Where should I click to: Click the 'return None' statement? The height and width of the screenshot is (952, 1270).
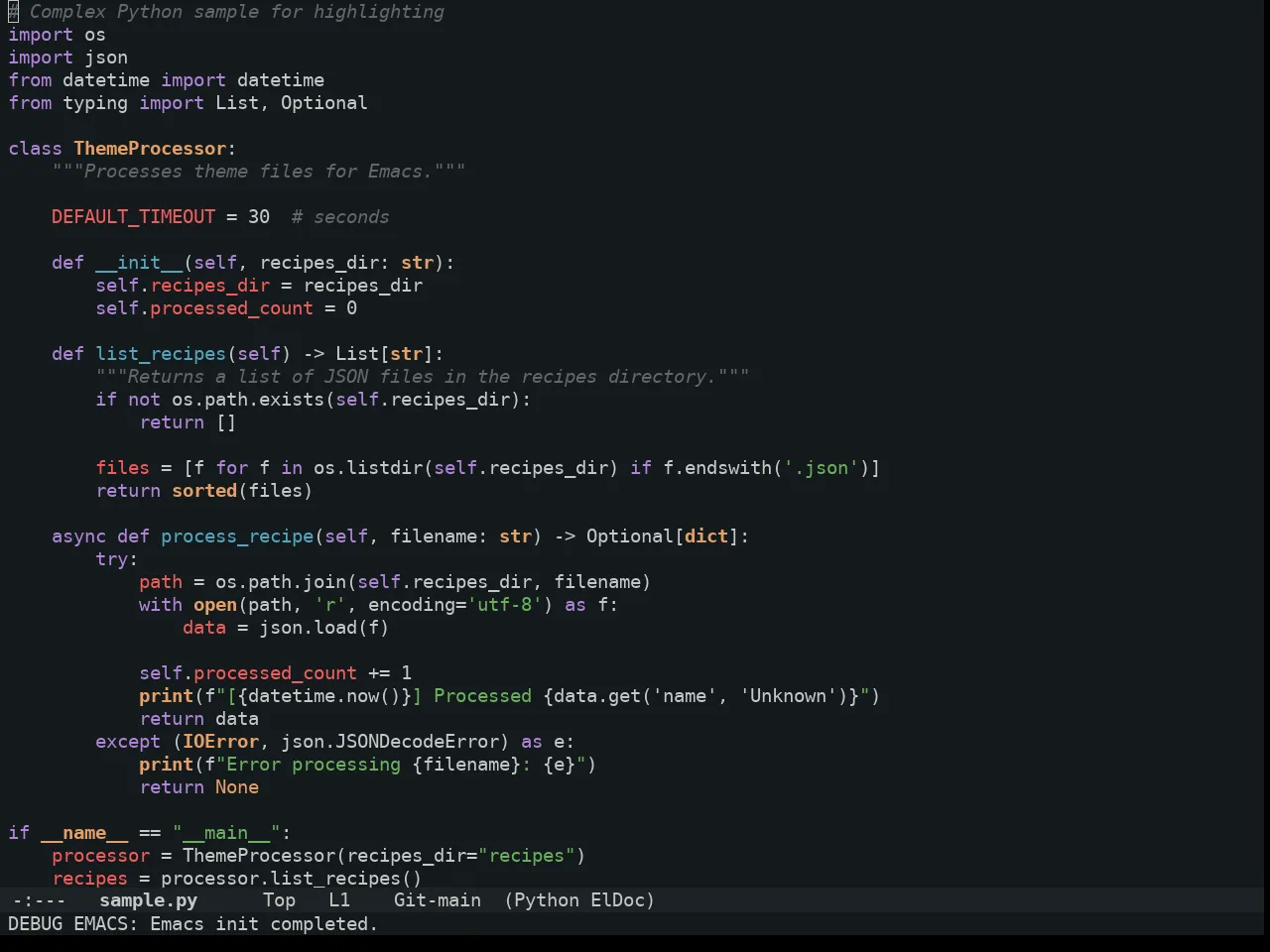pyautogui.click(x=198, y=787)
